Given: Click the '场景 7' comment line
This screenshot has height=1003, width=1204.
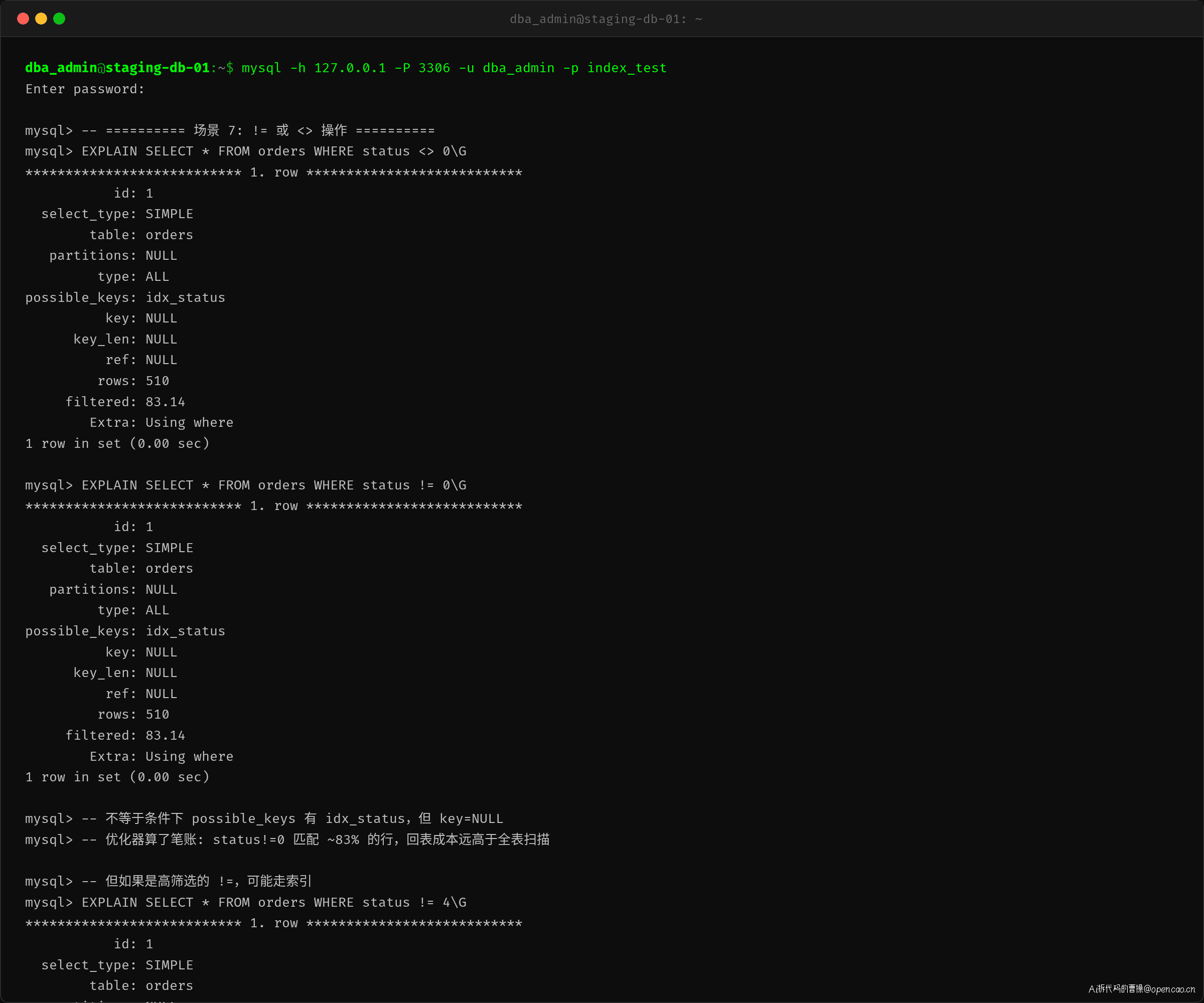Looking at the screenshot, I should point(230,130).
